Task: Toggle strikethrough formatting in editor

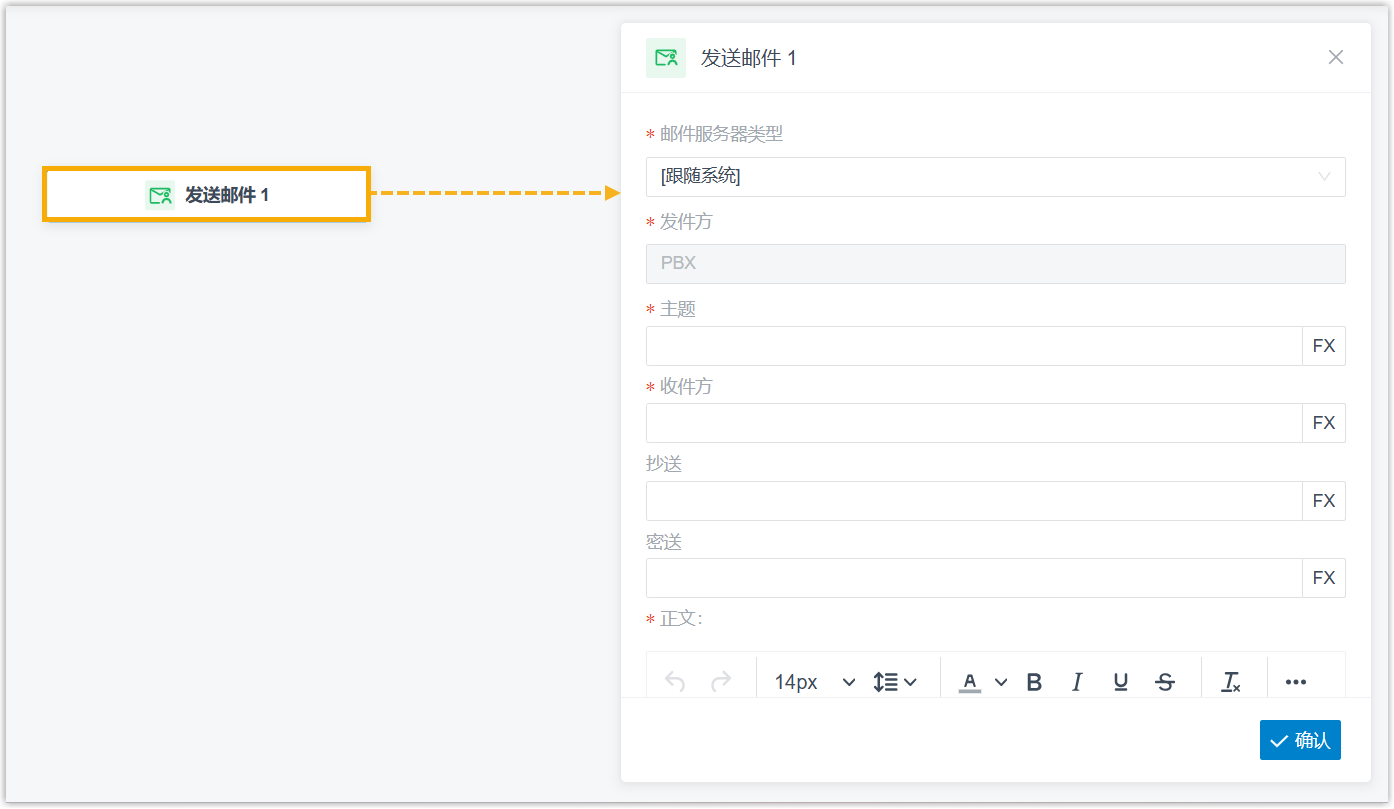Action: [x=1165, y=682]
